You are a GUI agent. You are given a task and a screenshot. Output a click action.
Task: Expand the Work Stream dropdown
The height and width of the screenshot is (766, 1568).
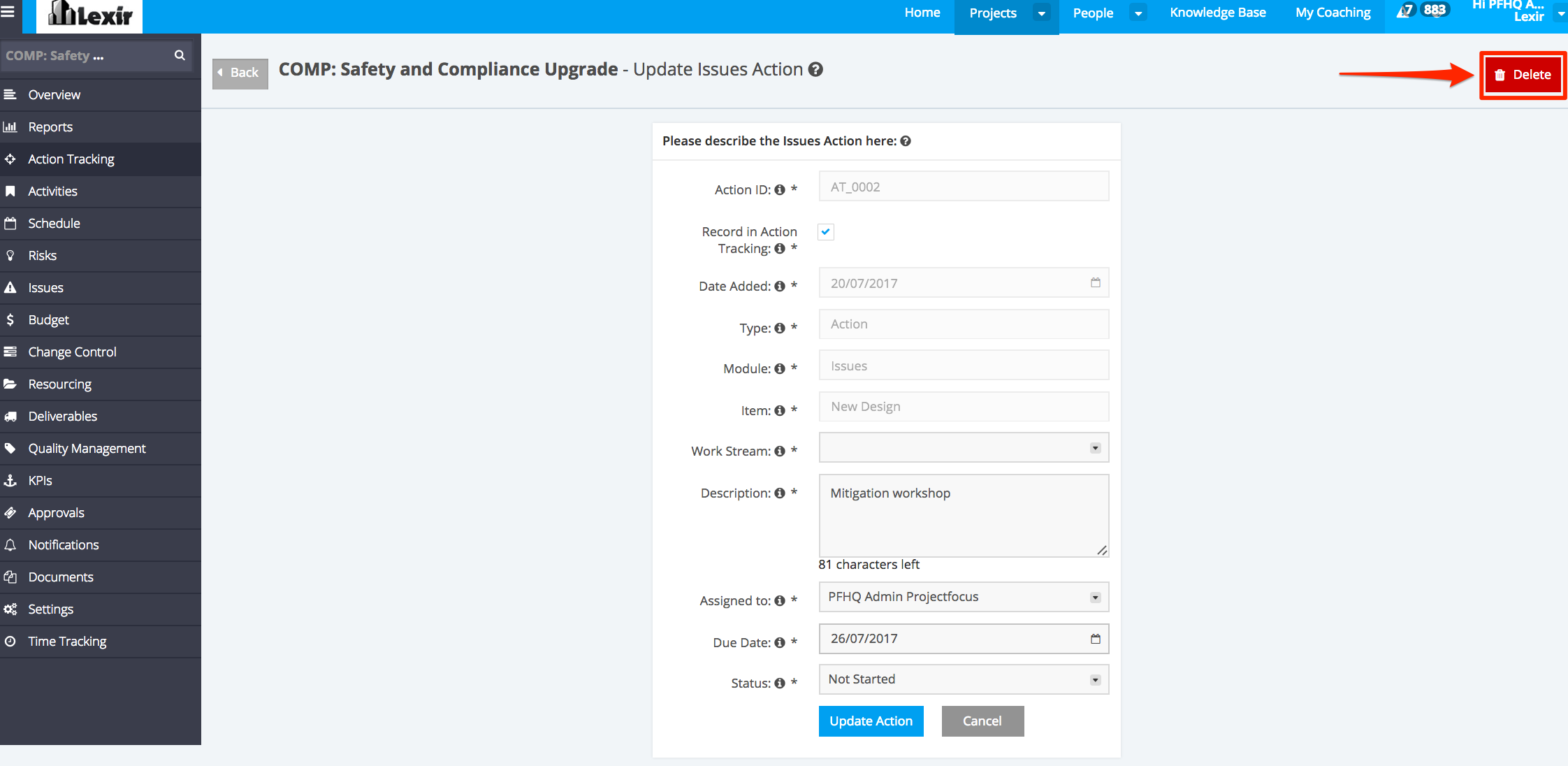point(964,448)
